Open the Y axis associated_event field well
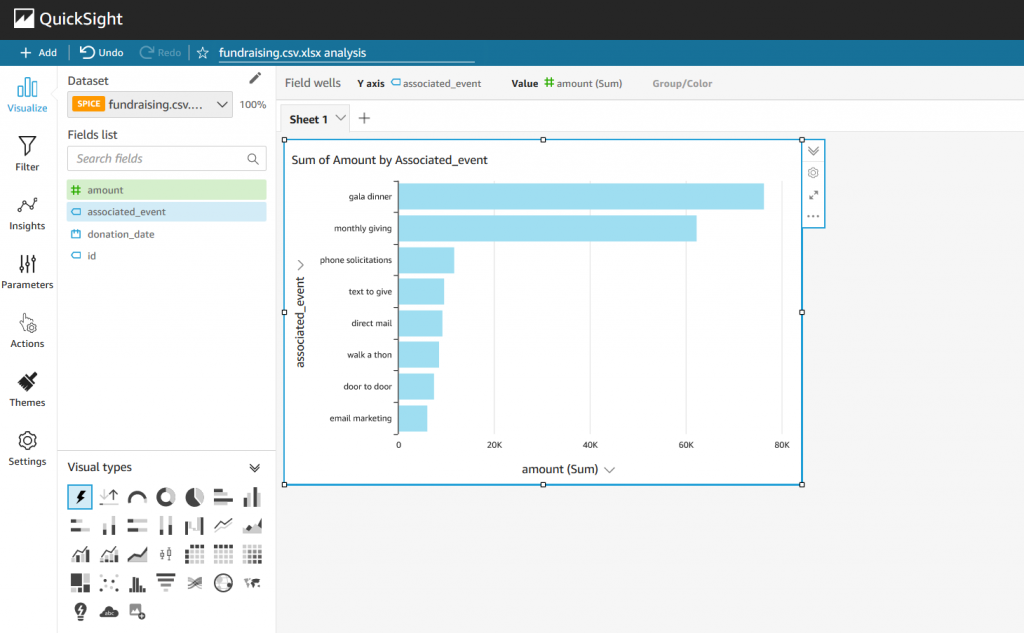1024x633 pixels. pos(436,84)
